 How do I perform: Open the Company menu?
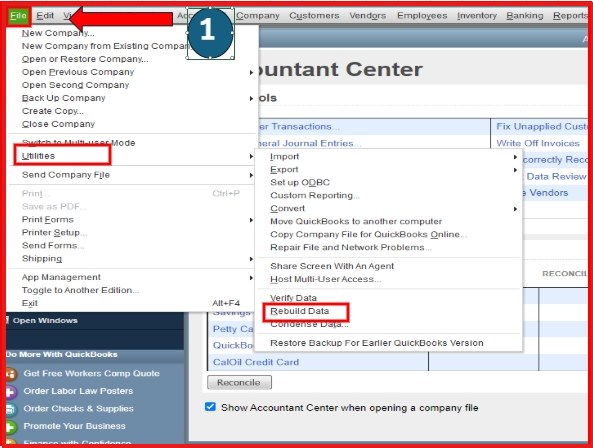coord(258,16)
